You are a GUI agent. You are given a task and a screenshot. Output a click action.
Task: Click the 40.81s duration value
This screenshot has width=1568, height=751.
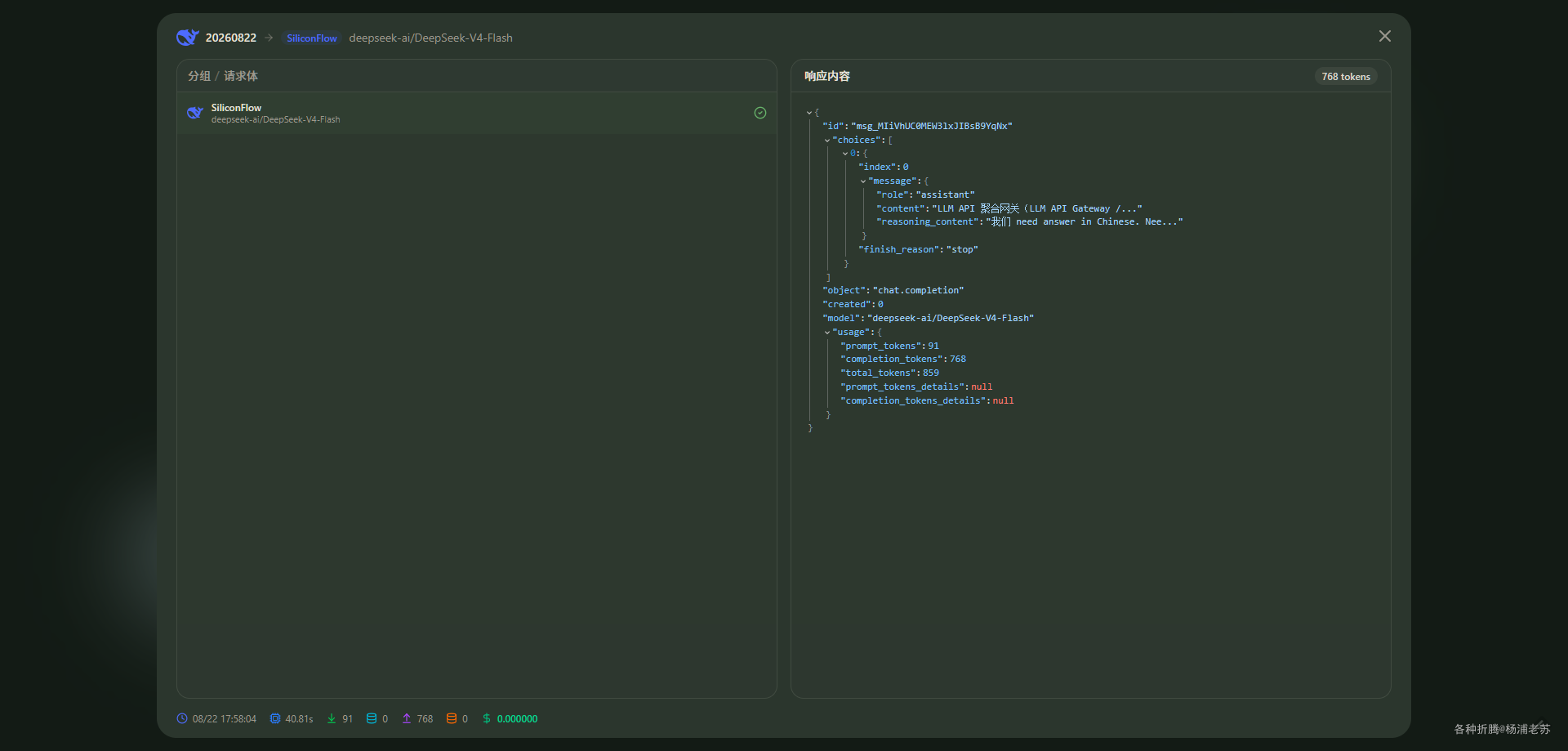tap(299, 719)
